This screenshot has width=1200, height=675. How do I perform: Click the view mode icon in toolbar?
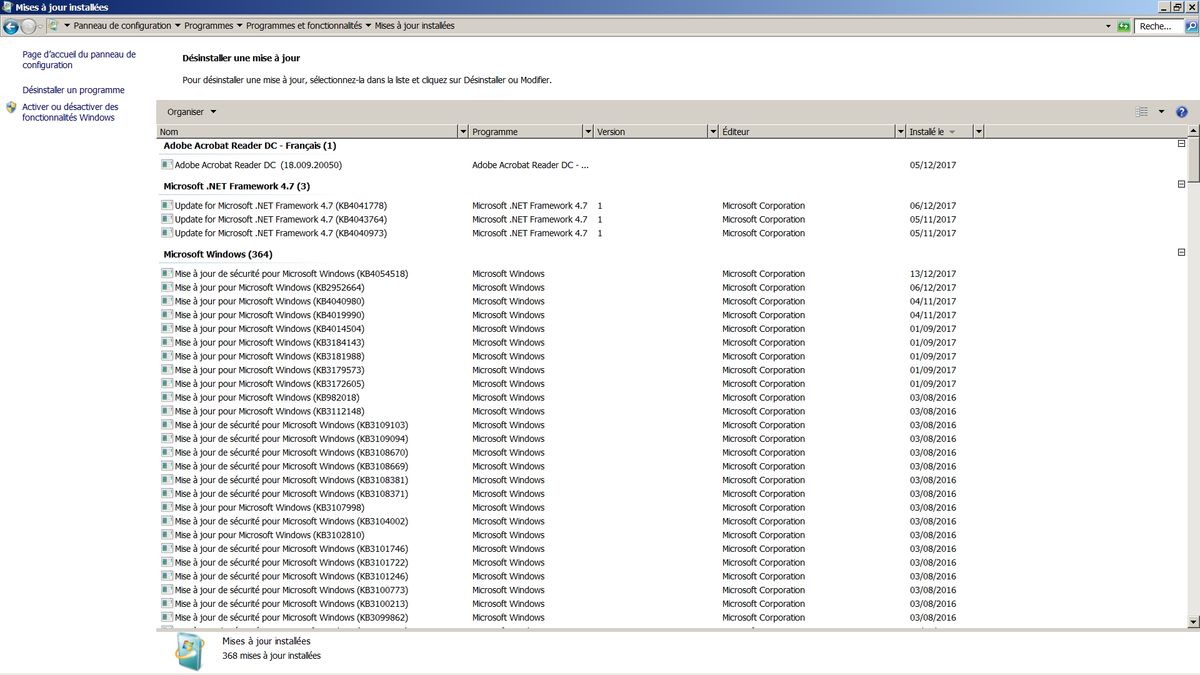(x=1141, y=112)
